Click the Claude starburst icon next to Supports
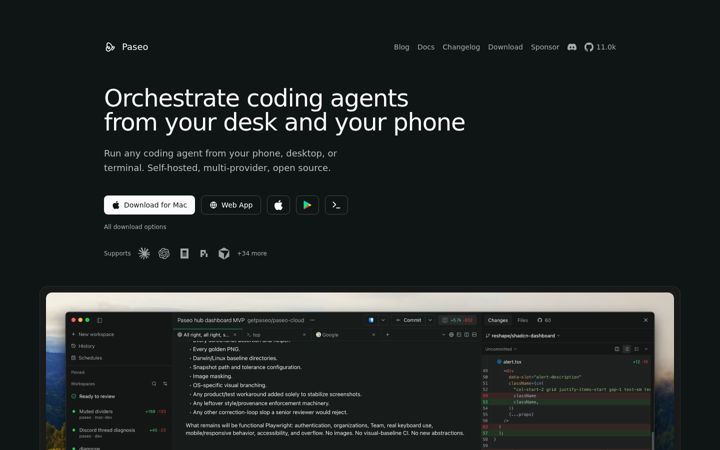The width and height of the screenshot is (720, 450). click(144, 253)
